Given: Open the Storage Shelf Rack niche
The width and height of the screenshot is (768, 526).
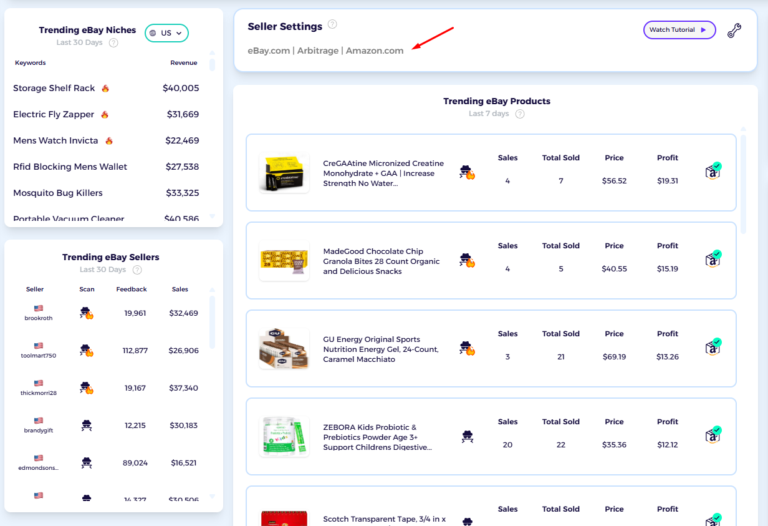Looking at the screenshot, I should point(54,88).
